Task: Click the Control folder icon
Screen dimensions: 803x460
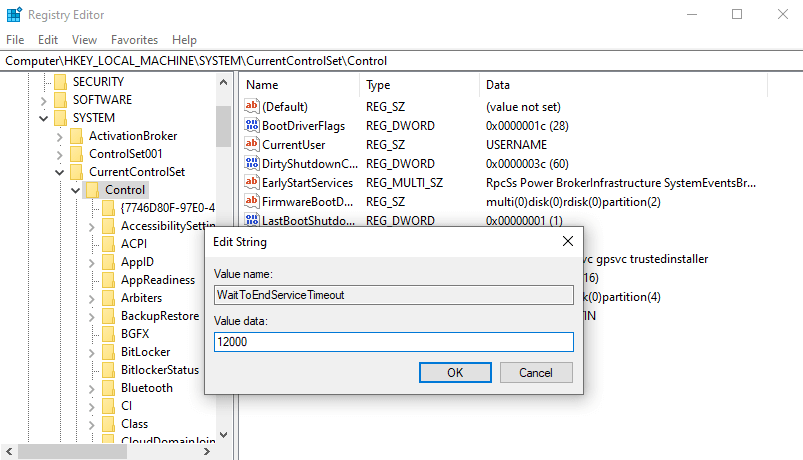Action: tap(92, 190)
